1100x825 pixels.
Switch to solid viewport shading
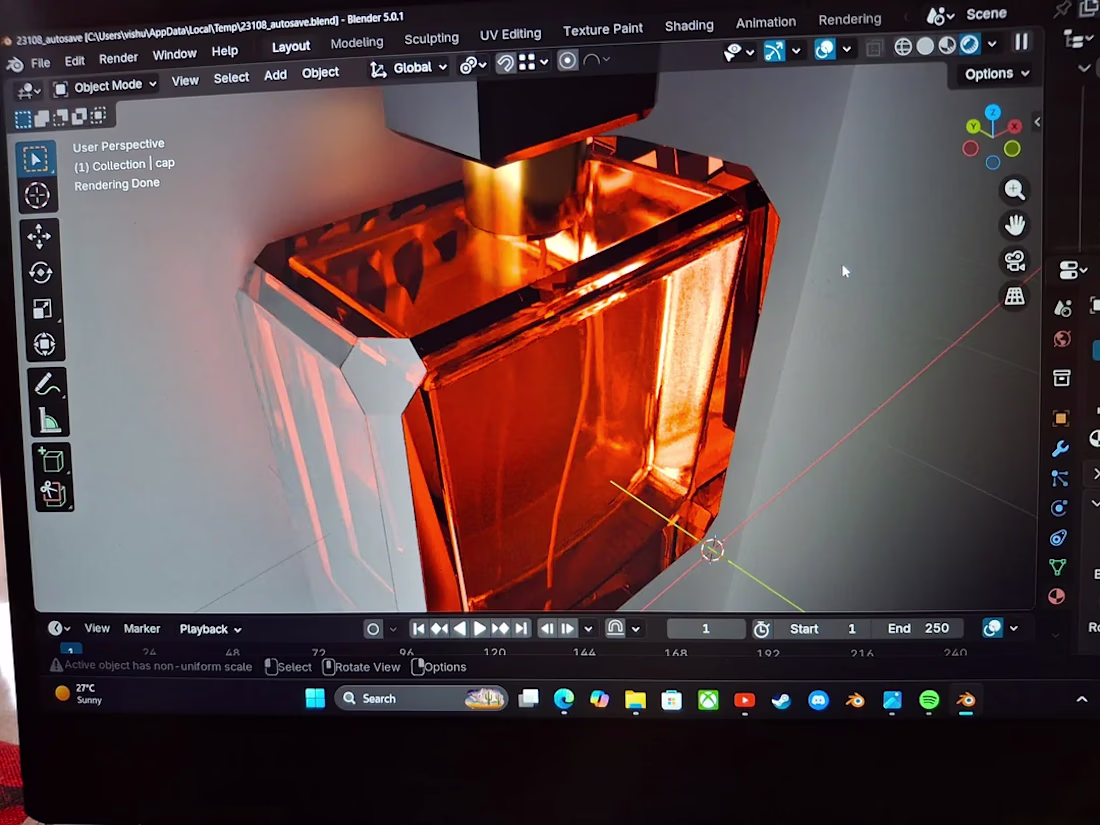925,46
